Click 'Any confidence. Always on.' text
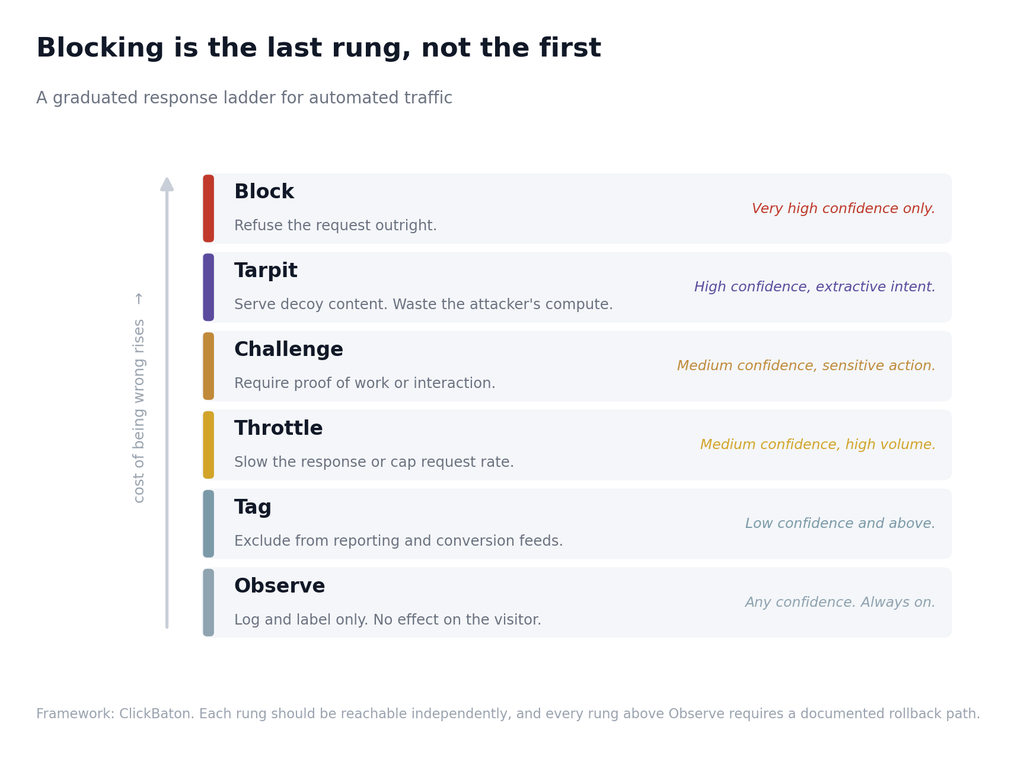Screen dimensions: 1024x757 coord(840,602)
